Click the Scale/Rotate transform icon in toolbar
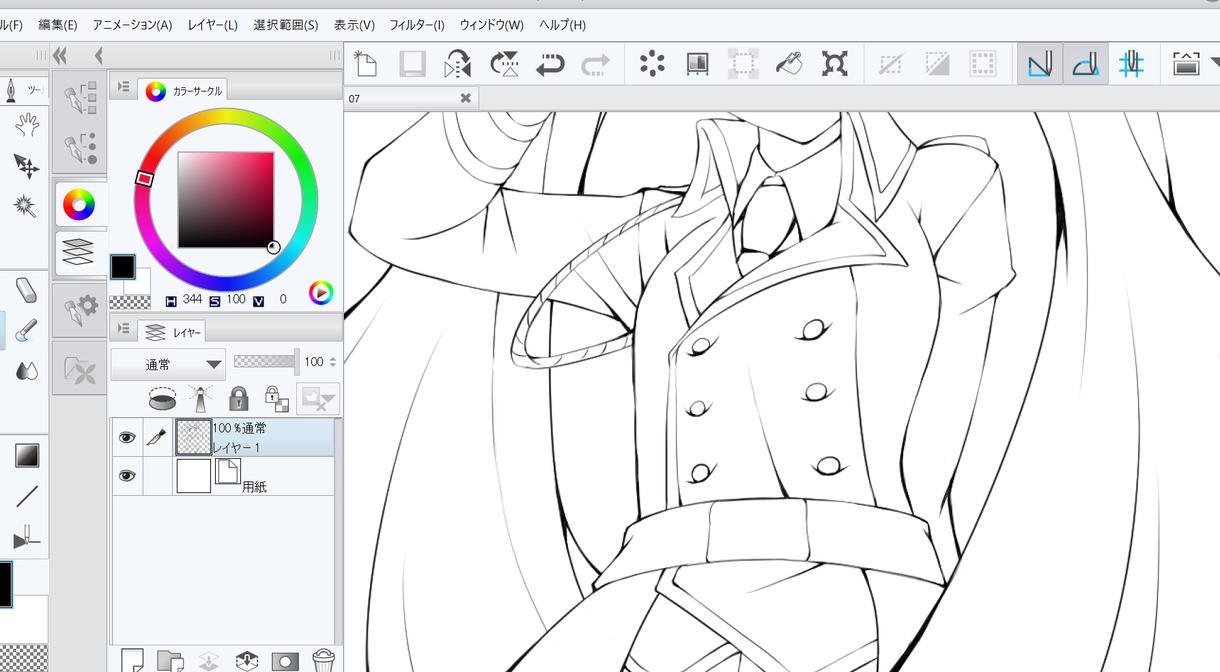 (834, 65)
